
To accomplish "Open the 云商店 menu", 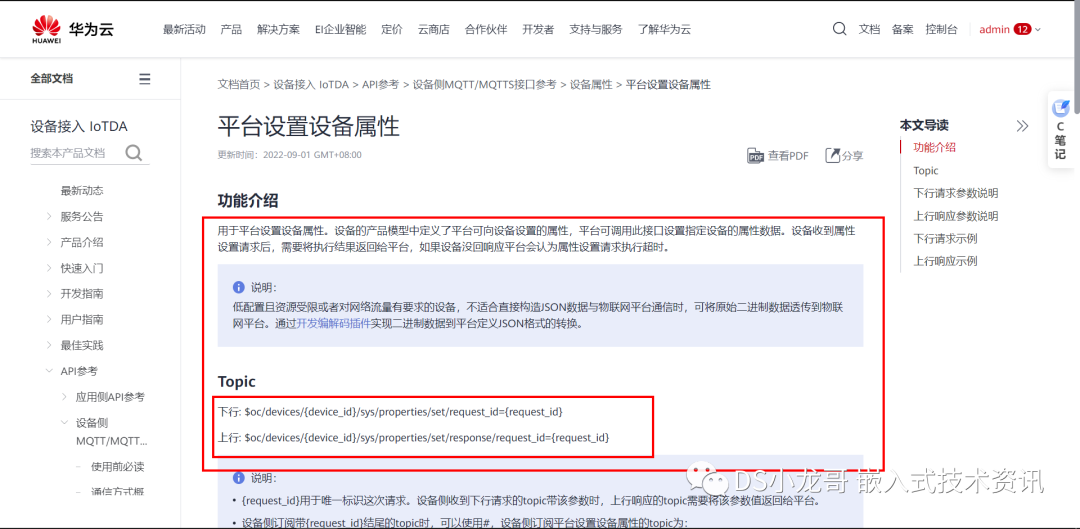I will [433, 30].
